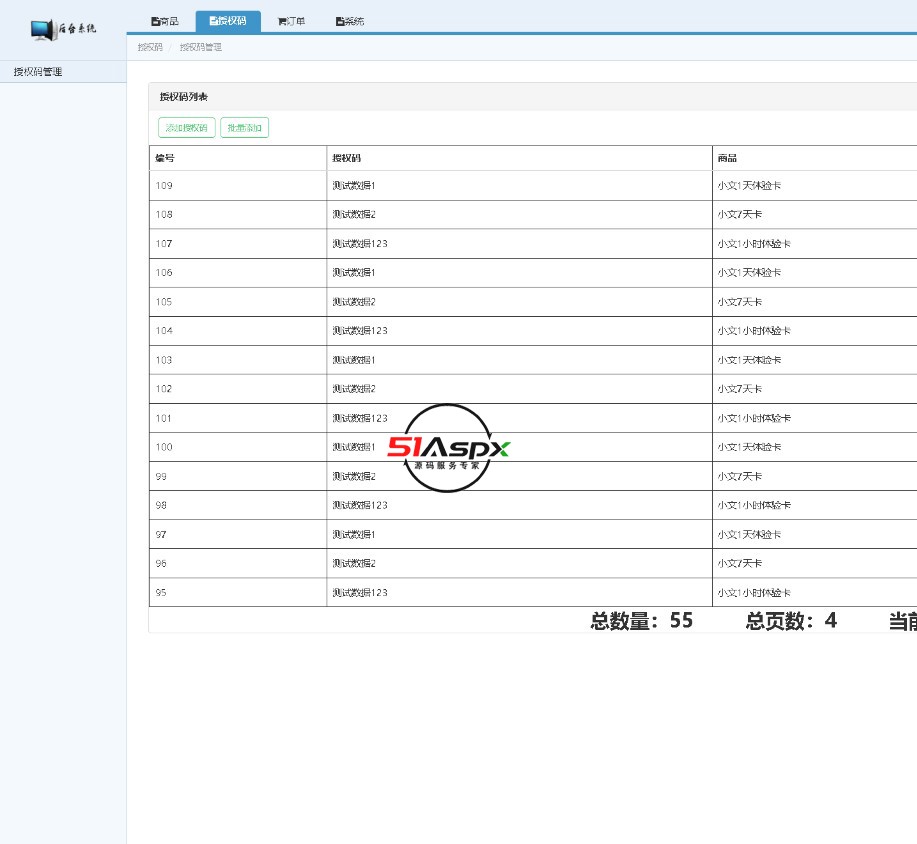Screen dimensions: 917x844
Task: Select the row number 109 cell
Action: (238, 185)
